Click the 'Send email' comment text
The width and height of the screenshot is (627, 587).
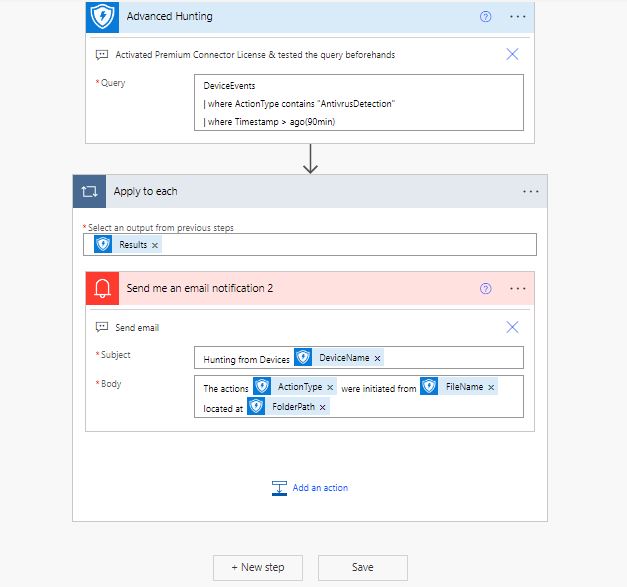tap(137, 328)
